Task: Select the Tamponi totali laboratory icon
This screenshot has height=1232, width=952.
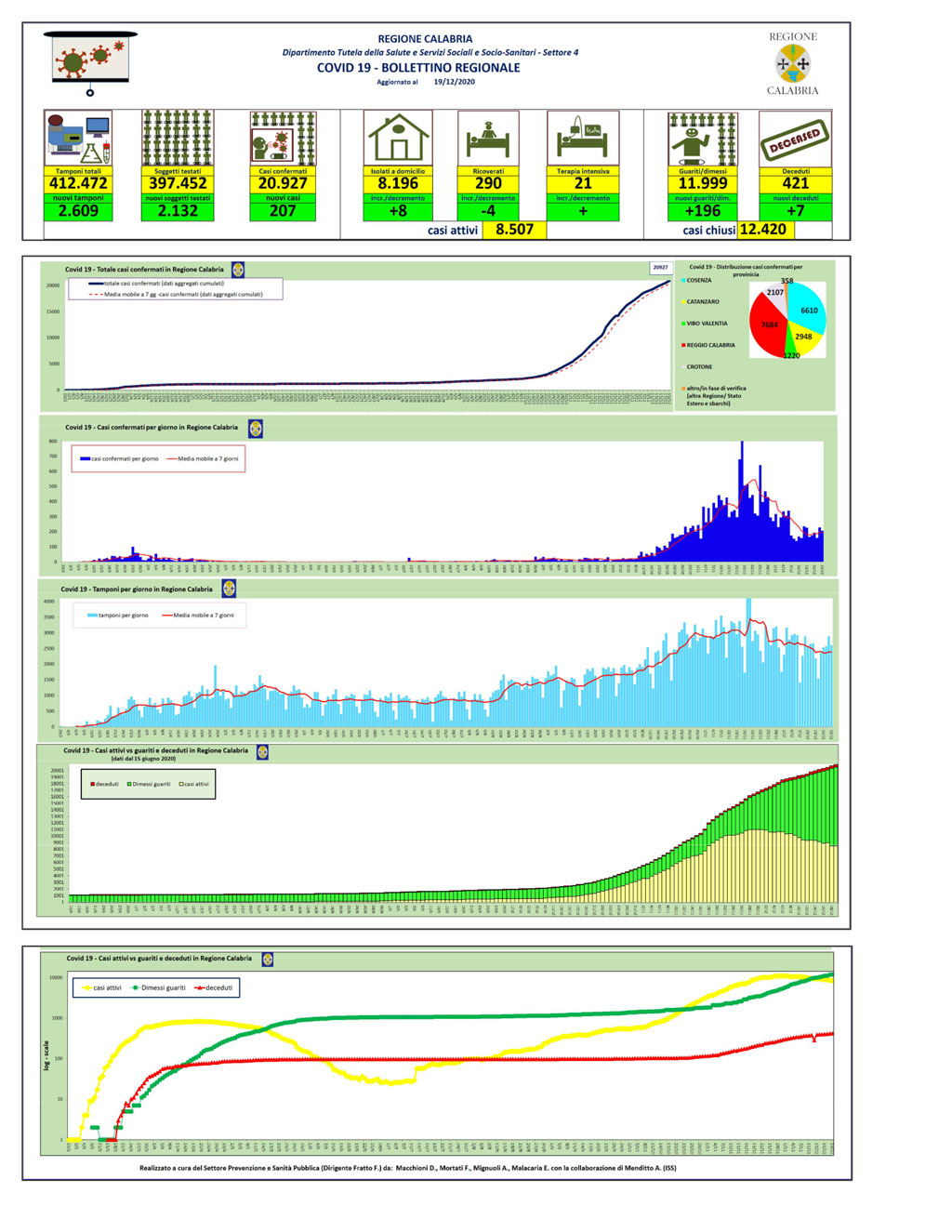Action: tap(78, 139)
